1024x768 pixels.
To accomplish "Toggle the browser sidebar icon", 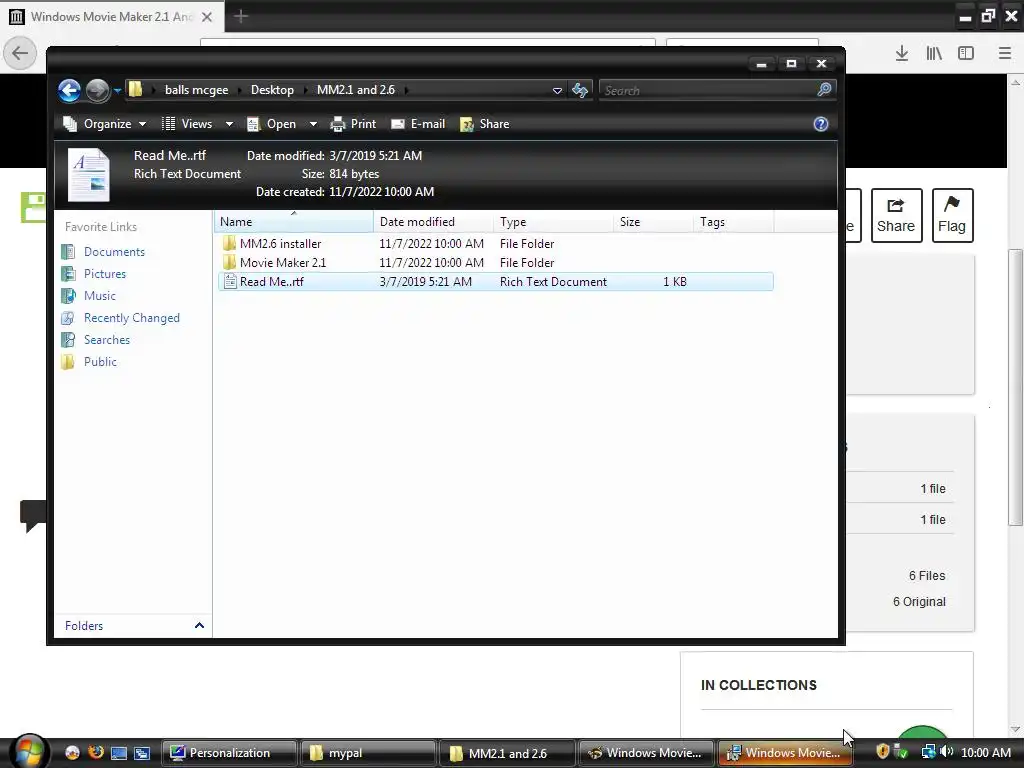I will pos(966,54).
